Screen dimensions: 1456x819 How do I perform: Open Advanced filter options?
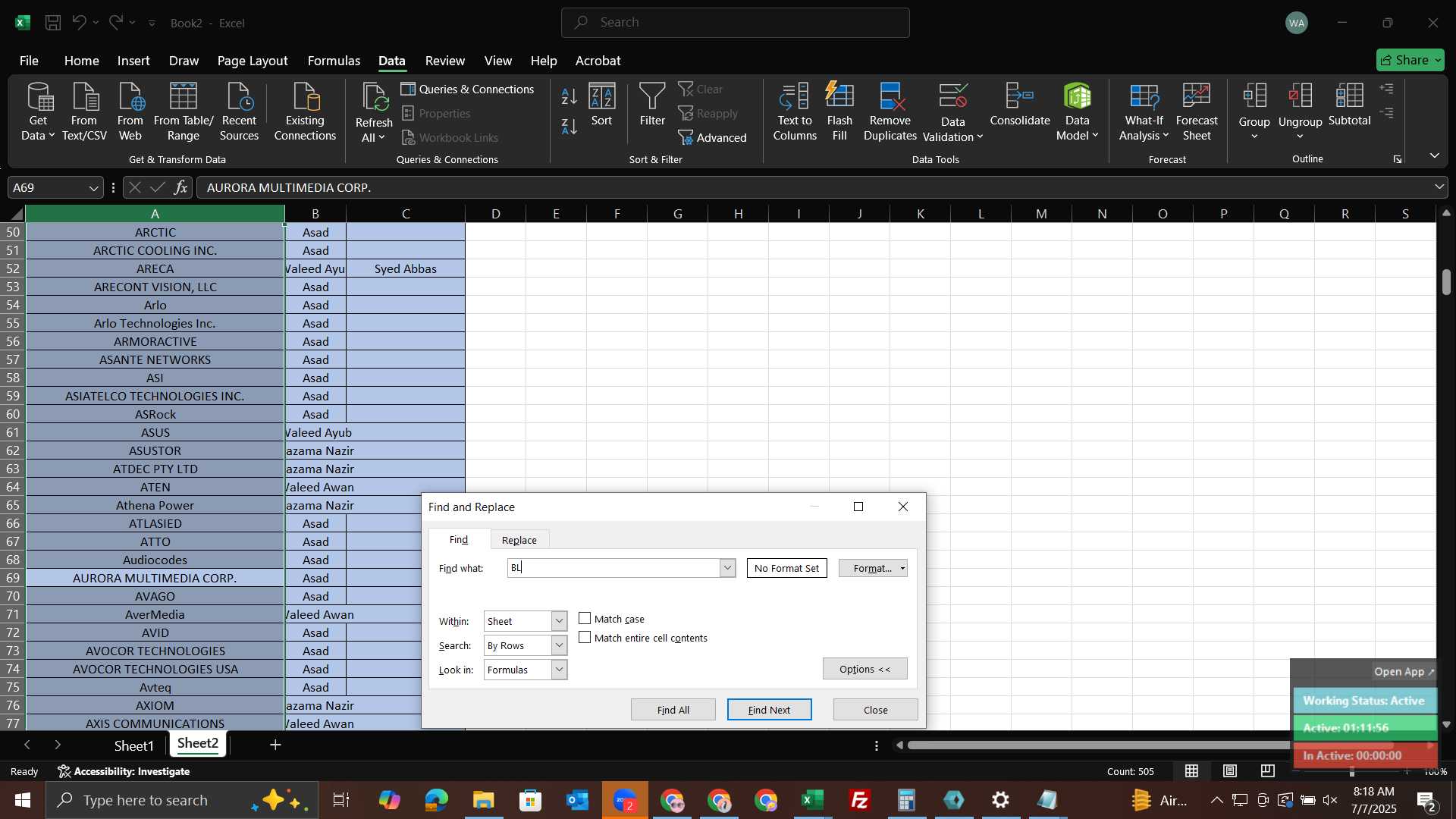[x=712, y=137]
